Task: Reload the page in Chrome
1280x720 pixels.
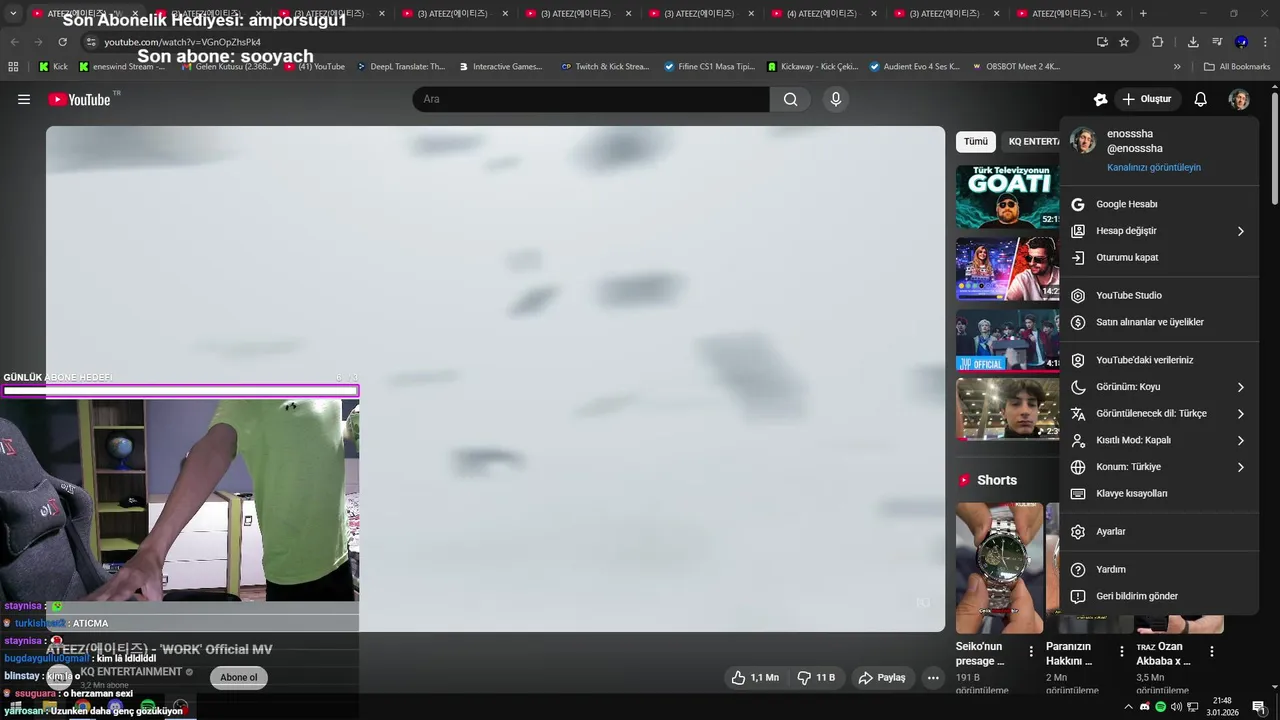Action: (62, 42)
